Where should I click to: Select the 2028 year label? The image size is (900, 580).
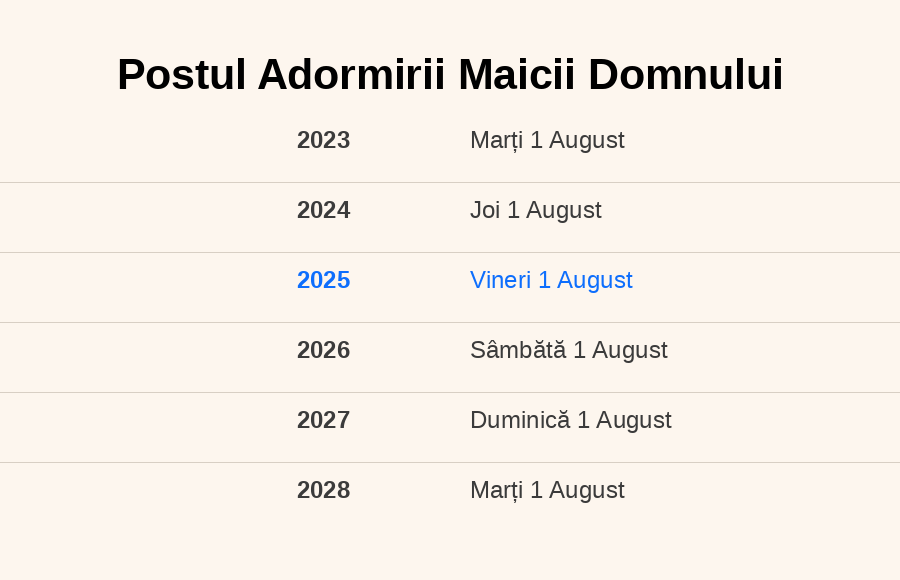323,490
